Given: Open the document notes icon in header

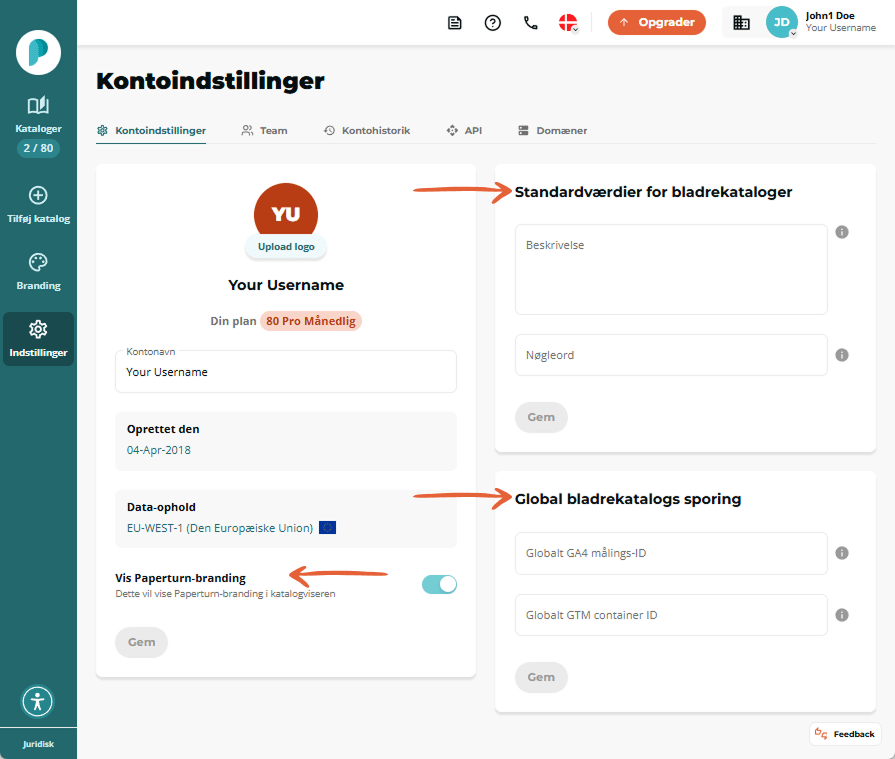Looking at the screenshot, I should click(454, 23).
